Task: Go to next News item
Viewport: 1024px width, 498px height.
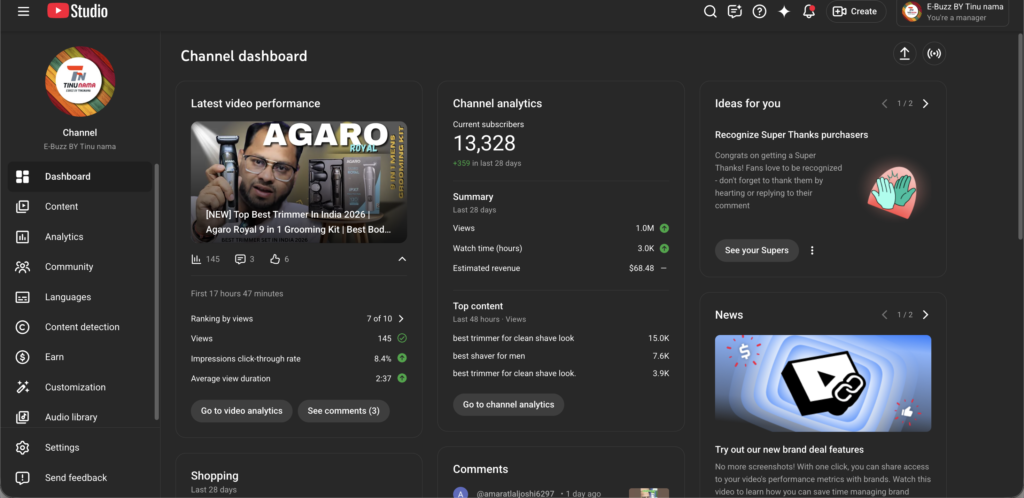Action: click(x=925, y=315)
